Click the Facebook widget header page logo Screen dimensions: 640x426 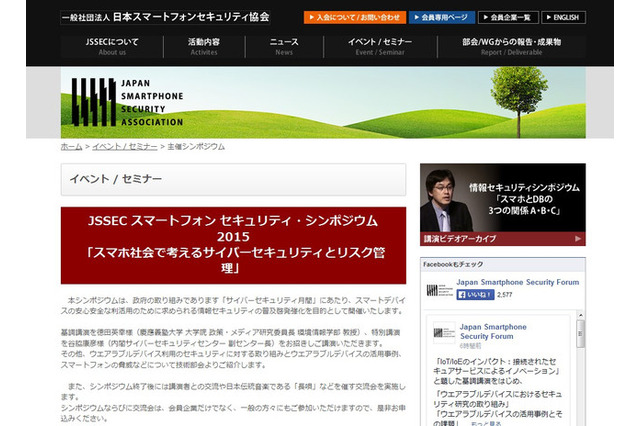click(x=439, y=290)
